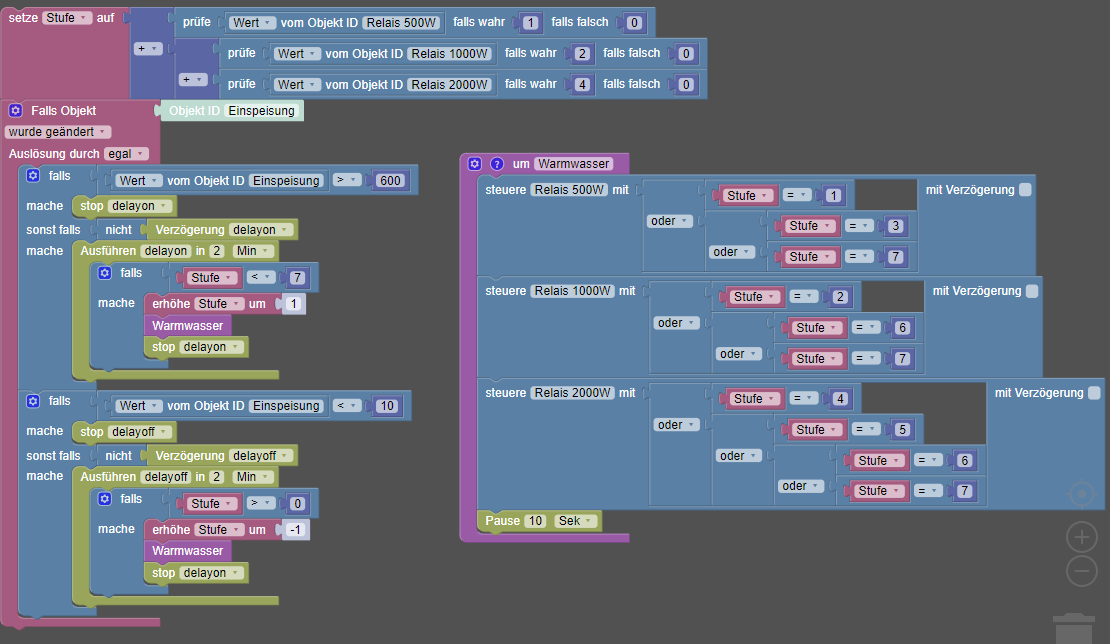This screenshot has height=644, width=1110.
Task: Open the Stufe variable dropdown in setze block
Action: (x=67, y=18)
